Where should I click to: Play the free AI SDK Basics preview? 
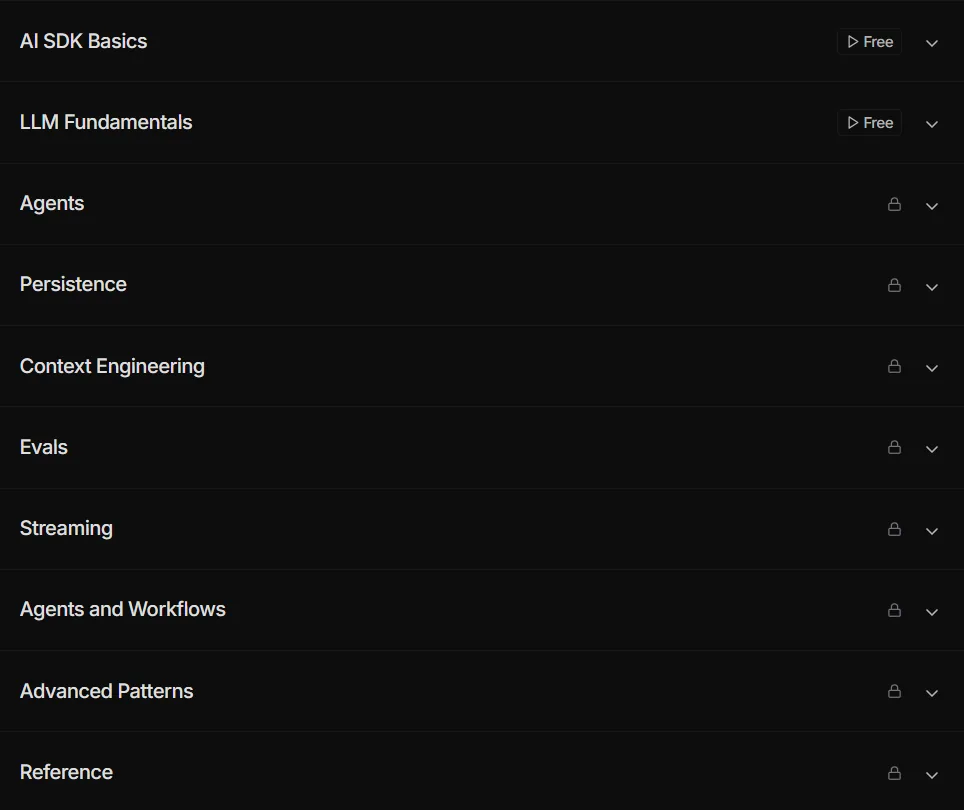coord(869,42)
